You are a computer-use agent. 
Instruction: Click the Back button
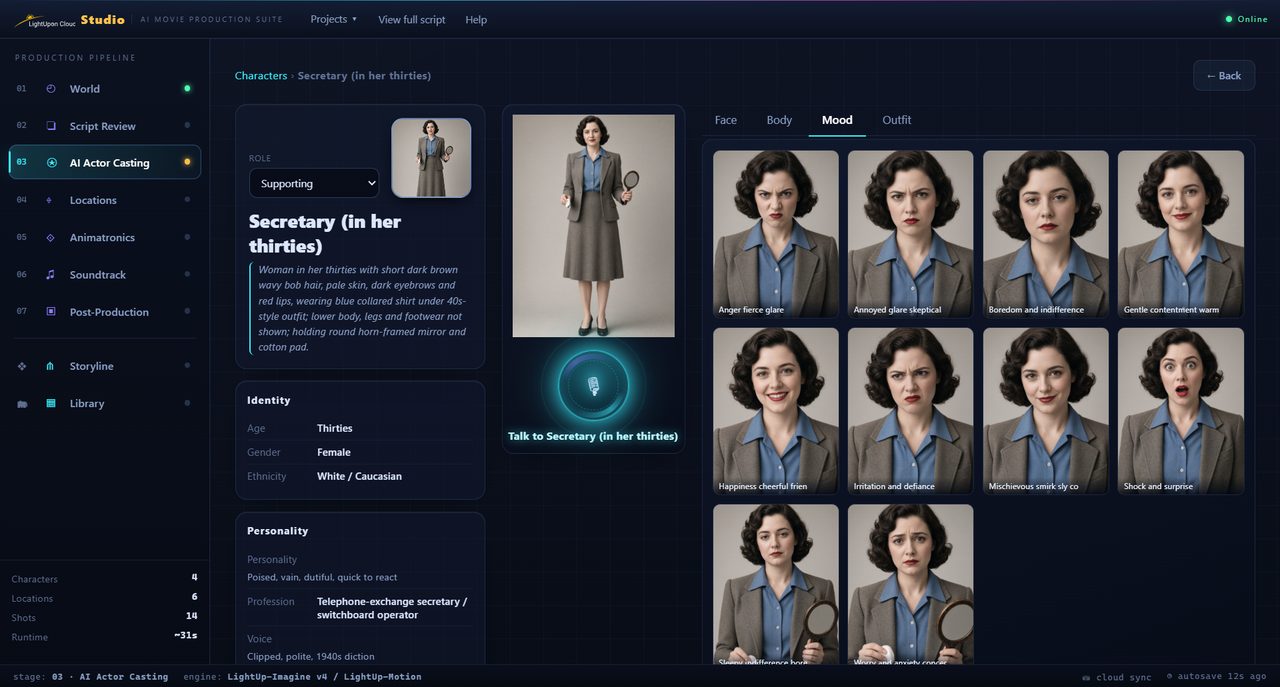(1224, 75)
